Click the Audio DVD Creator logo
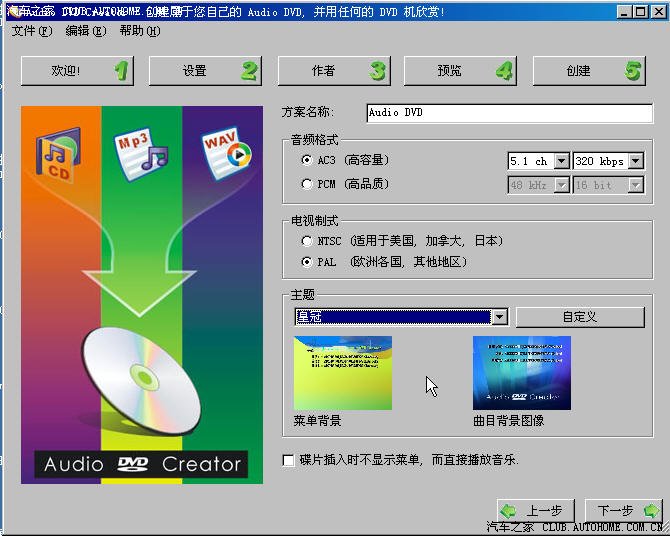The image size is (670, 536). click(142, 464)
